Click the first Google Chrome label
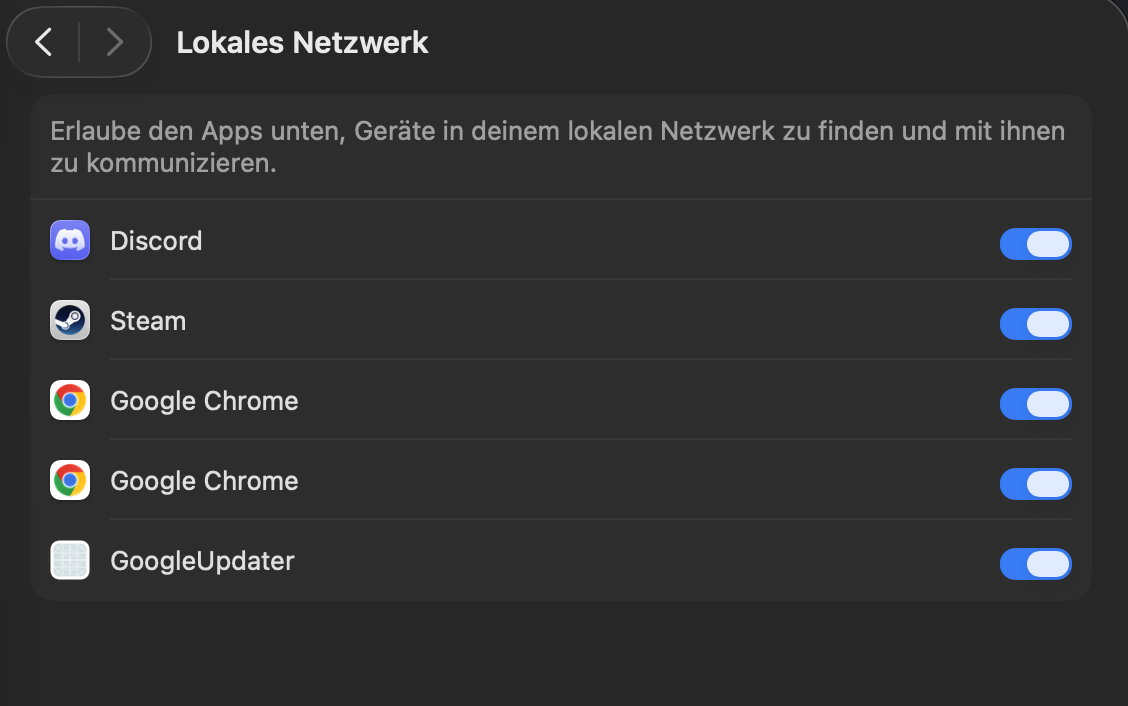 (x=204, y=401)
